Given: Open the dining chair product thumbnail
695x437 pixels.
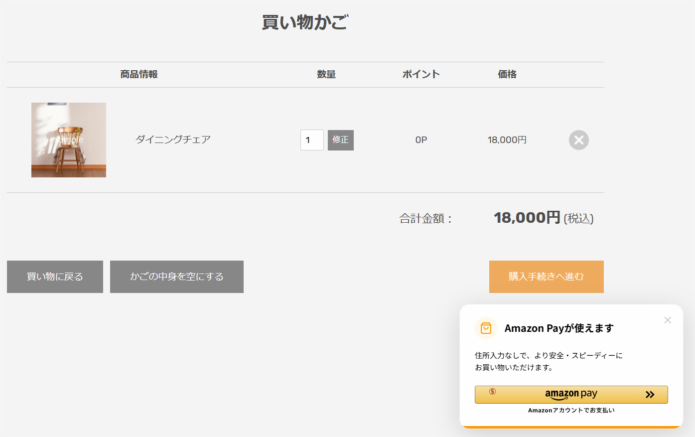Looking at the screenshot, I should [68, 140].
